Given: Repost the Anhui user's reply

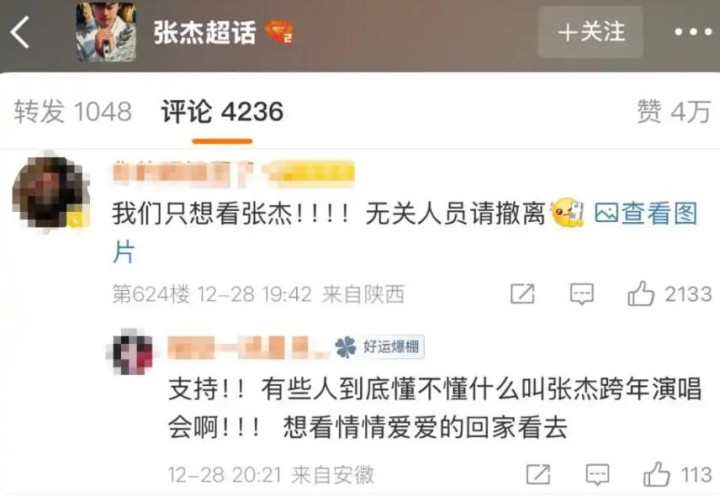Looking at the screenshot, I should (x=538, y=474).
